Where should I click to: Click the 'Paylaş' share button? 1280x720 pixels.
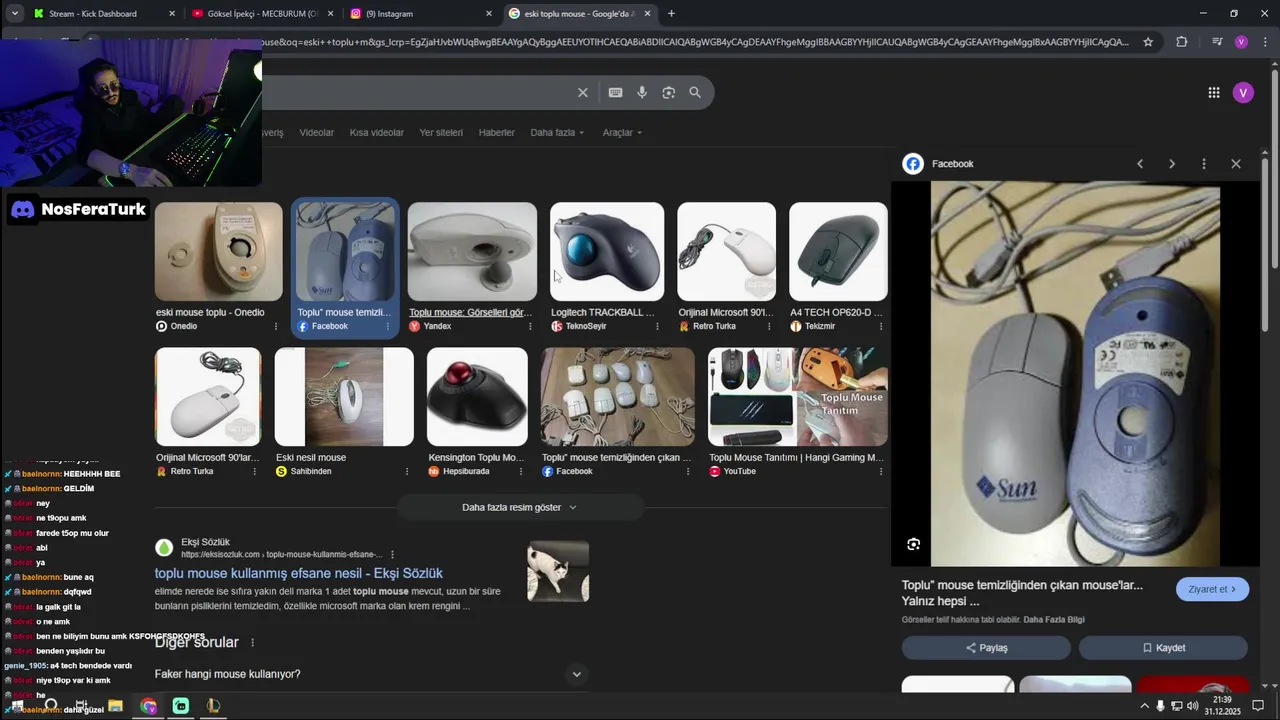point(986,648)
